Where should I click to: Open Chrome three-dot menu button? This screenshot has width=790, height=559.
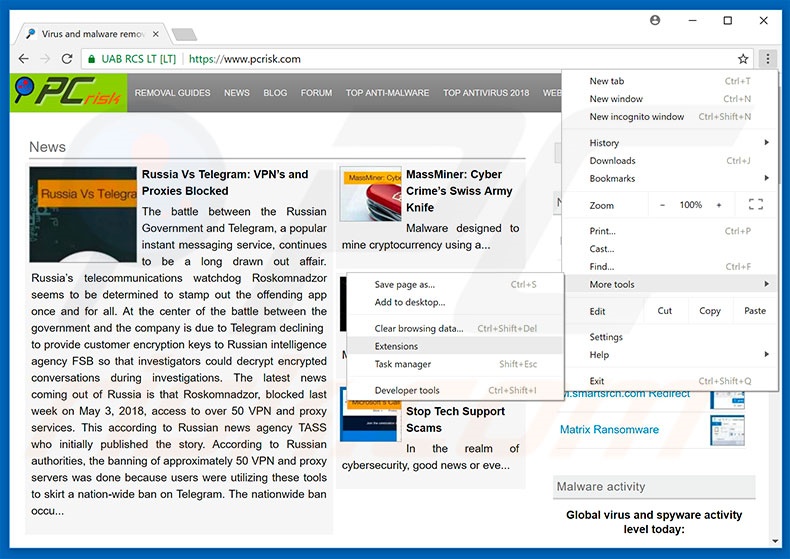(767, 59)
